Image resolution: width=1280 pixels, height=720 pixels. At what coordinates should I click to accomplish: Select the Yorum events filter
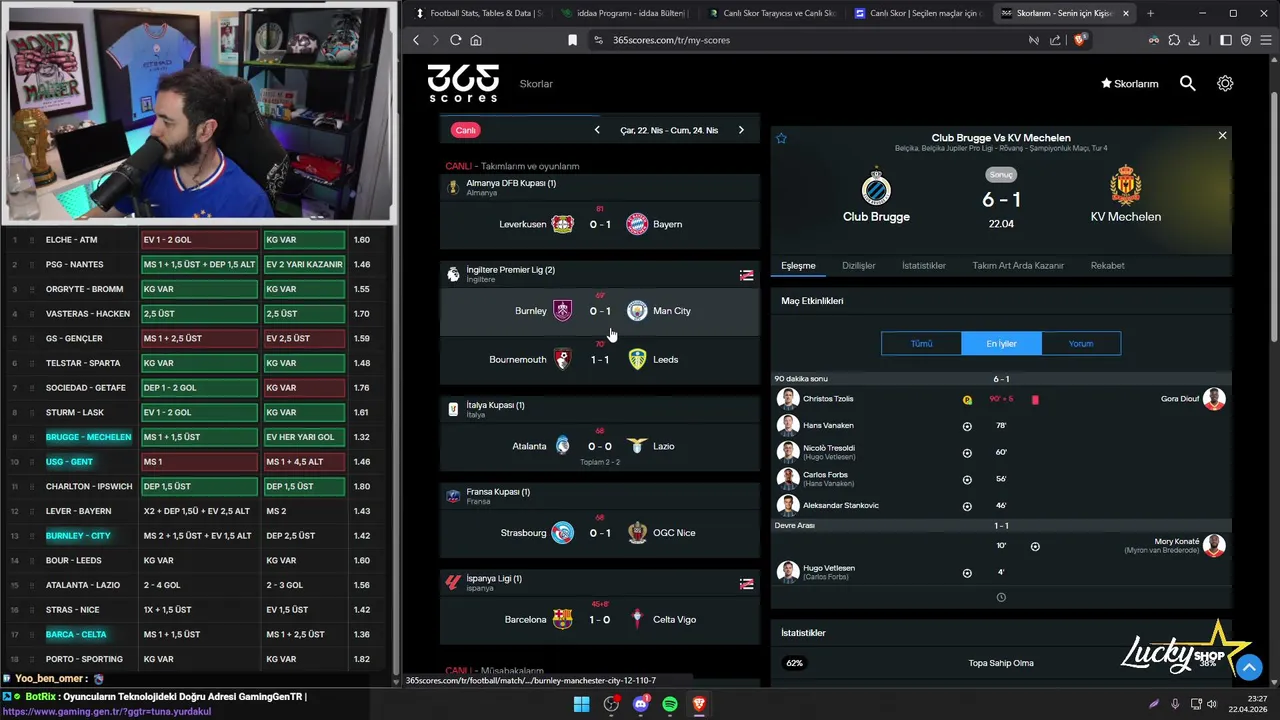(x=1081, y=344)
